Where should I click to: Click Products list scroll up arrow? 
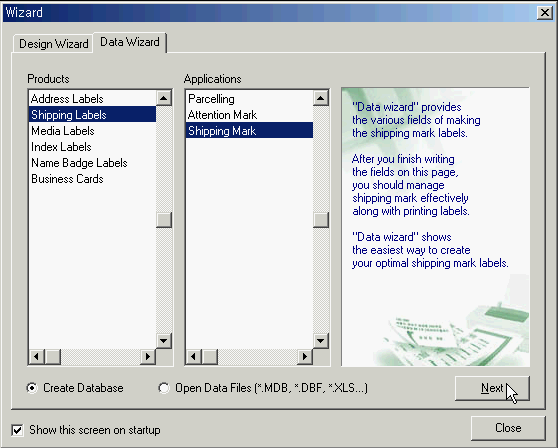[164, 98]
